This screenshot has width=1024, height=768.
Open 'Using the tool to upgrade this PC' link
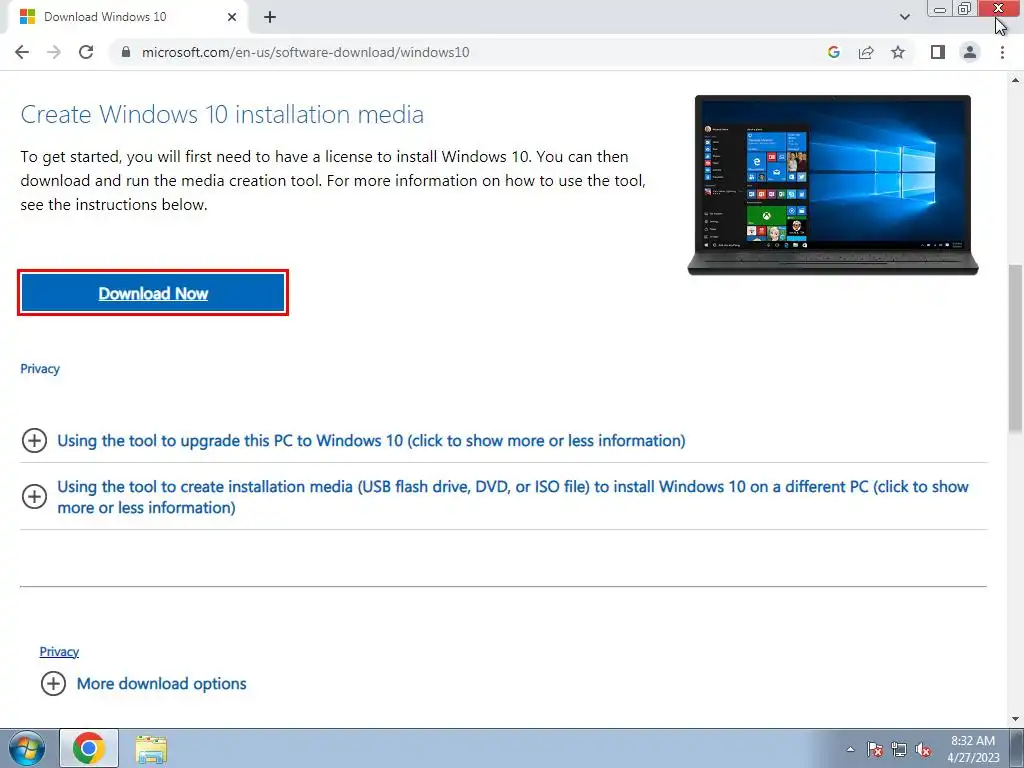[371, 441]
